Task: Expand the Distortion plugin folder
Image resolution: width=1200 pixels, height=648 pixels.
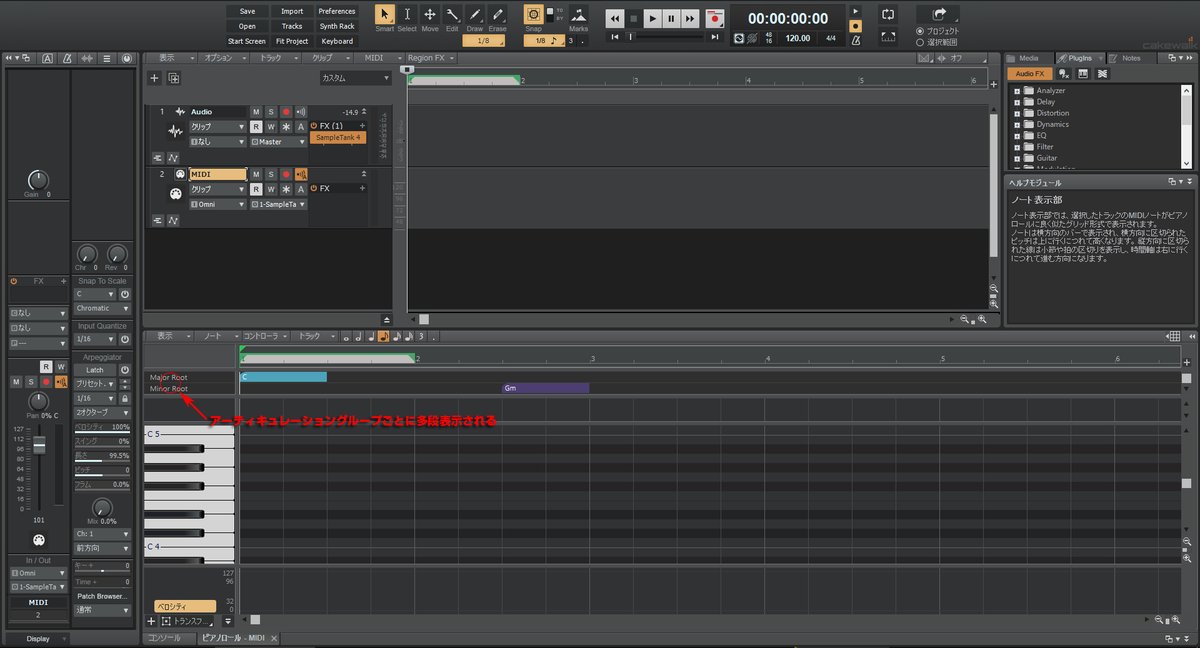Action: (1017, 113)
